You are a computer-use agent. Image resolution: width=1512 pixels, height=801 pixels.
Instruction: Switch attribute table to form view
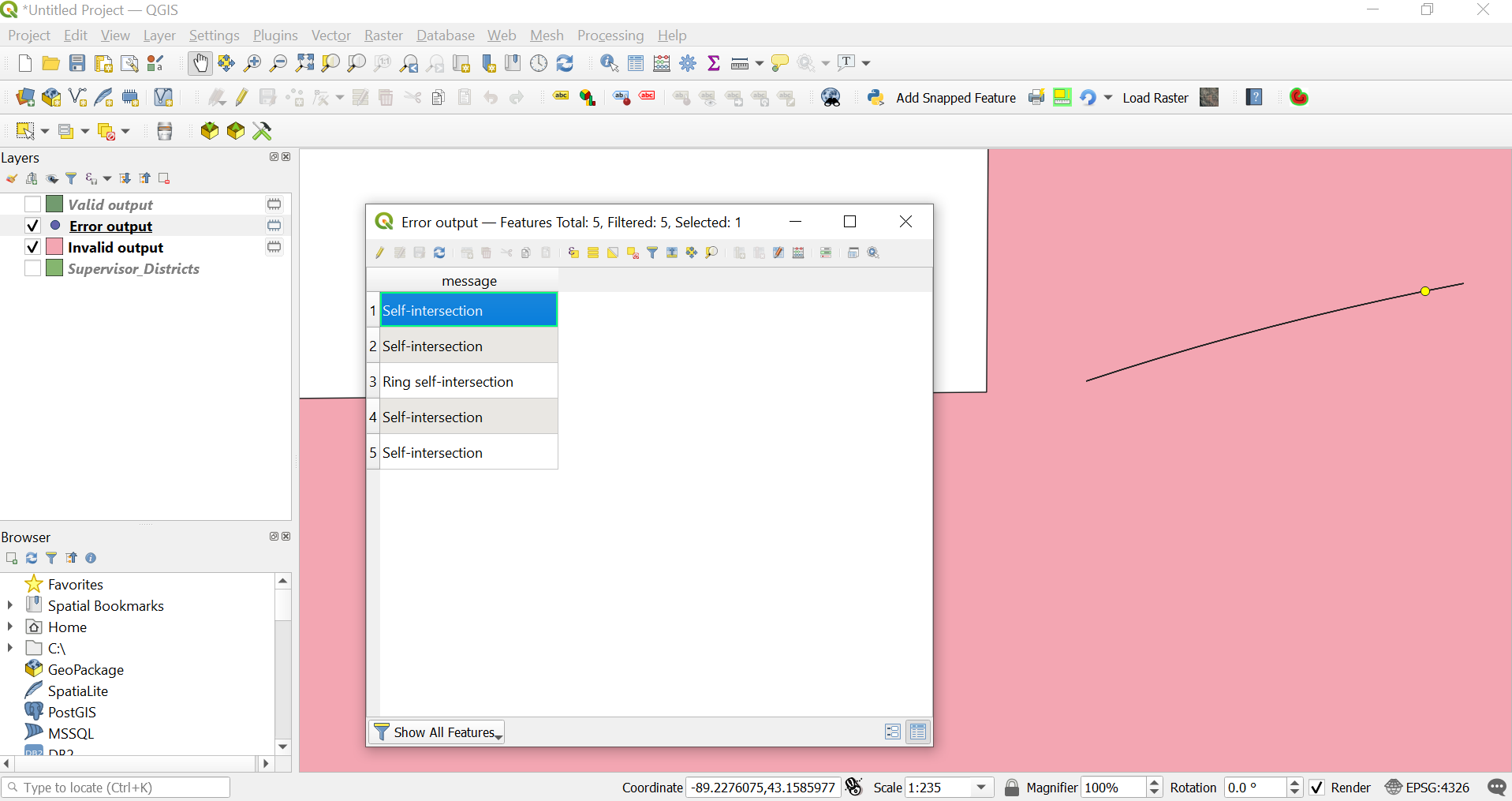[x=892, y=732]
